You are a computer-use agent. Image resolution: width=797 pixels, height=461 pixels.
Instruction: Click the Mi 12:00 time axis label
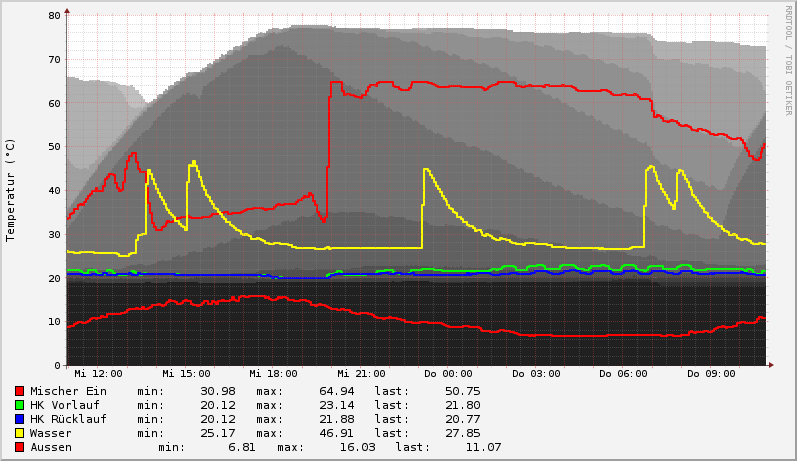pyautogui.click(x=98, y=374)
